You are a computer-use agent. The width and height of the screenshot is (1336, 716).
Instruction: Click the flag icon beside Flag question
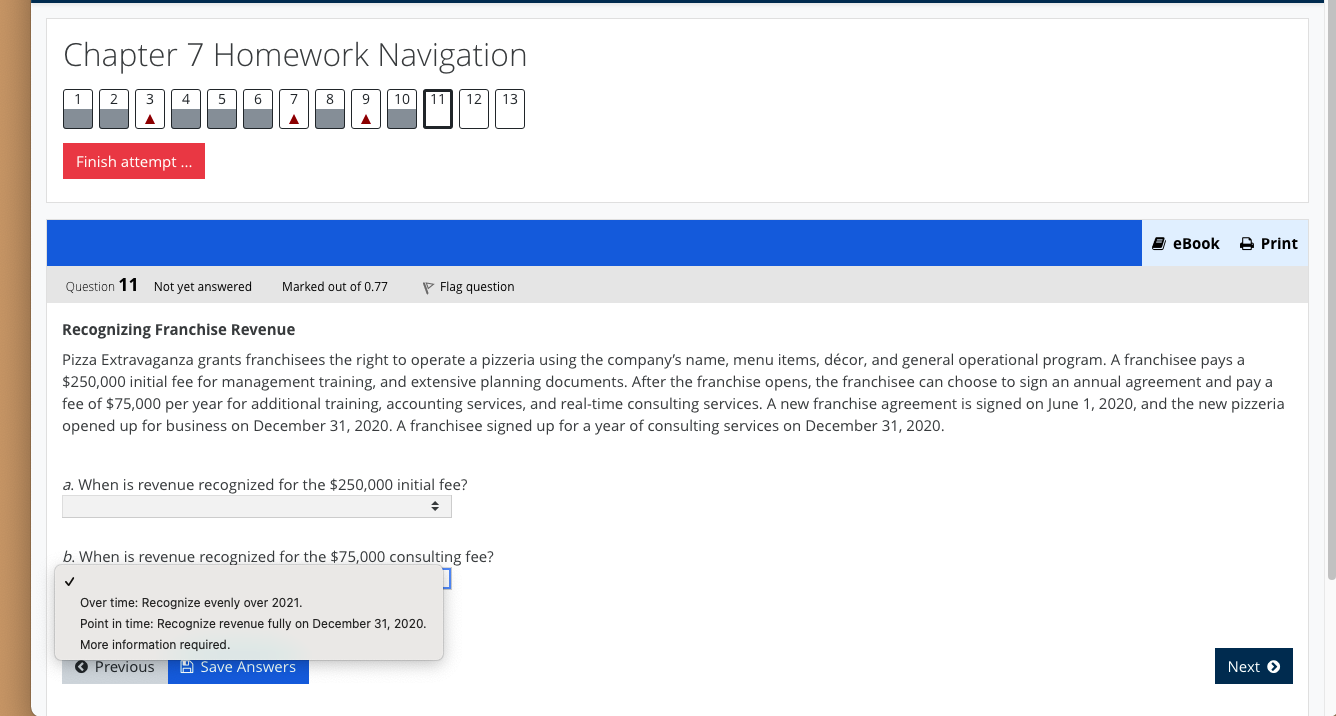tap(427, 287)
